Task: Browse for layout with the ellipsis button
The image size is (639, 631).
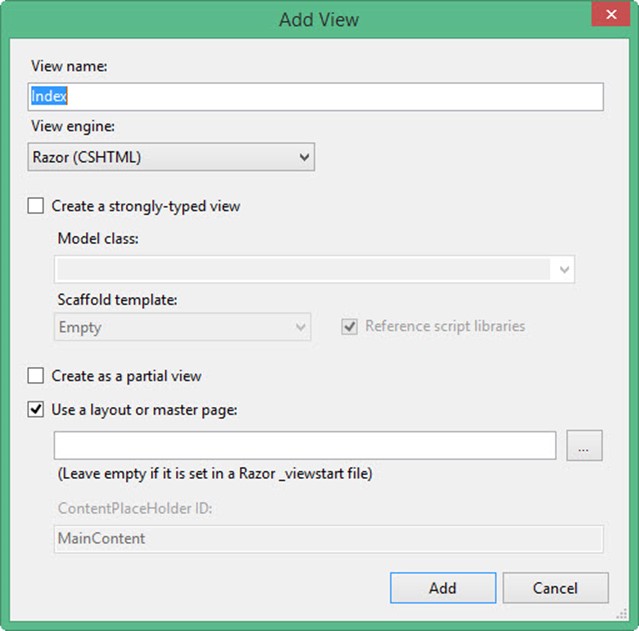Action: [584, 445]
